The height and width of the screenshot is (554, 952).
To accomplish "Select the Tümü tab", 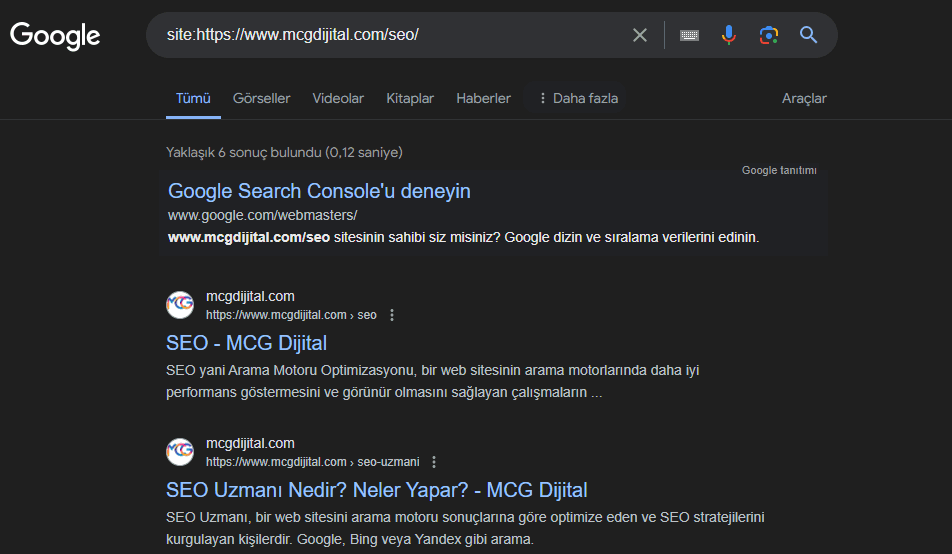I will point(193,98).
